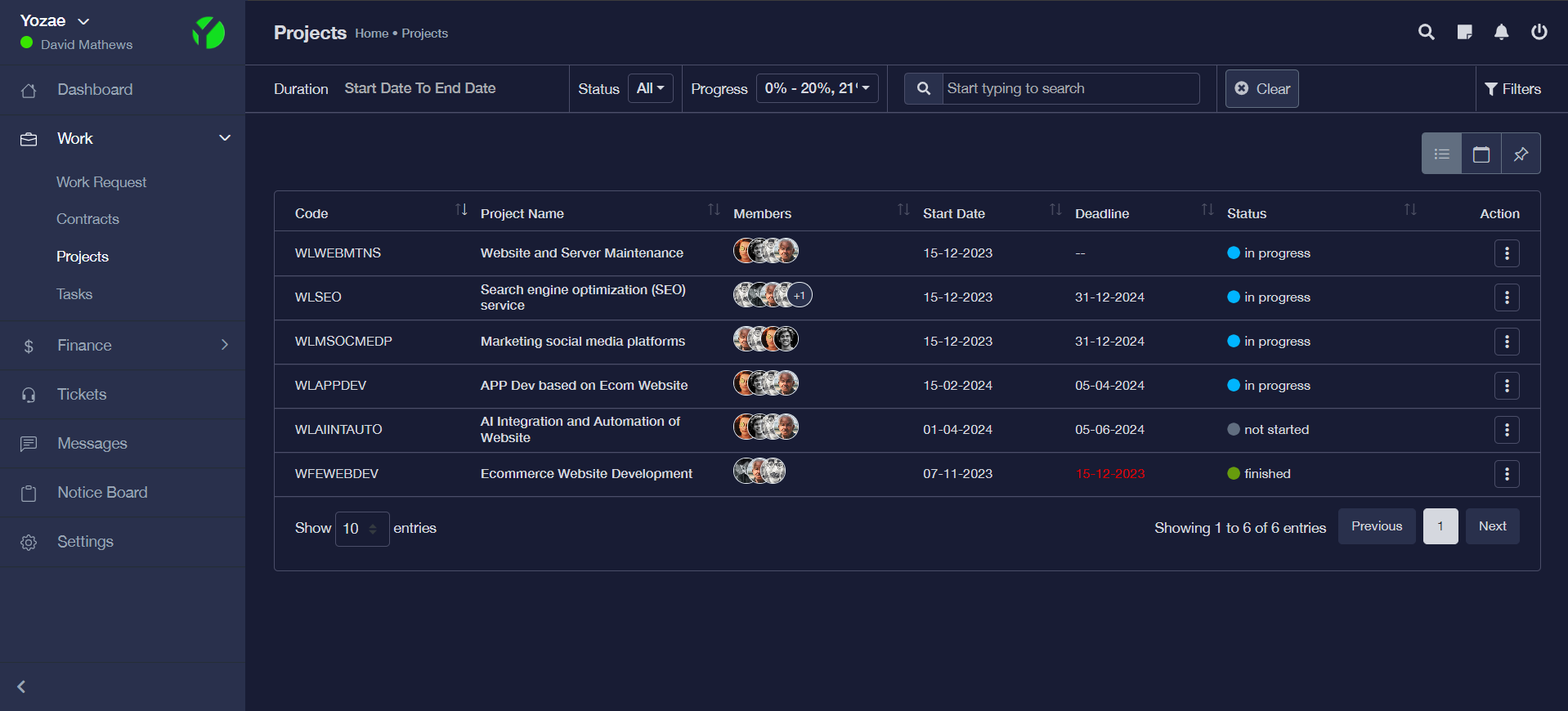Open sticky notes icon in header
This screenshot has width=1568, height=711.
tap(1464, 32)
